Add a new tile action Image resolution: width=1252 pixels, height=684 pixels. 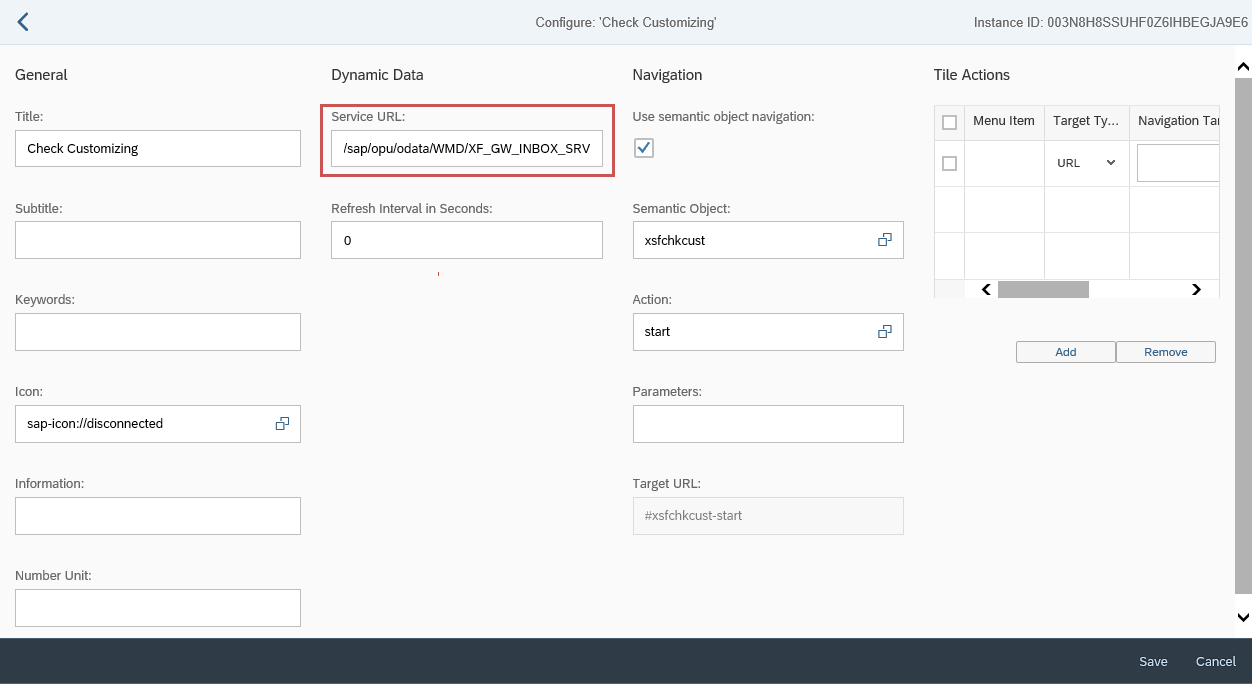click(1065, 351)
